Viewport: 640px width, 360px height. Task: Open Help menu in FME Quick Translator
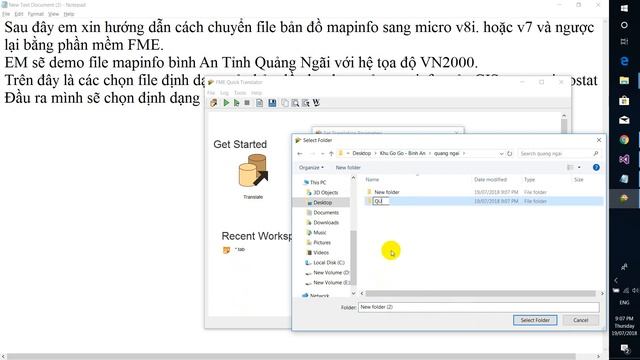point(256,93)
